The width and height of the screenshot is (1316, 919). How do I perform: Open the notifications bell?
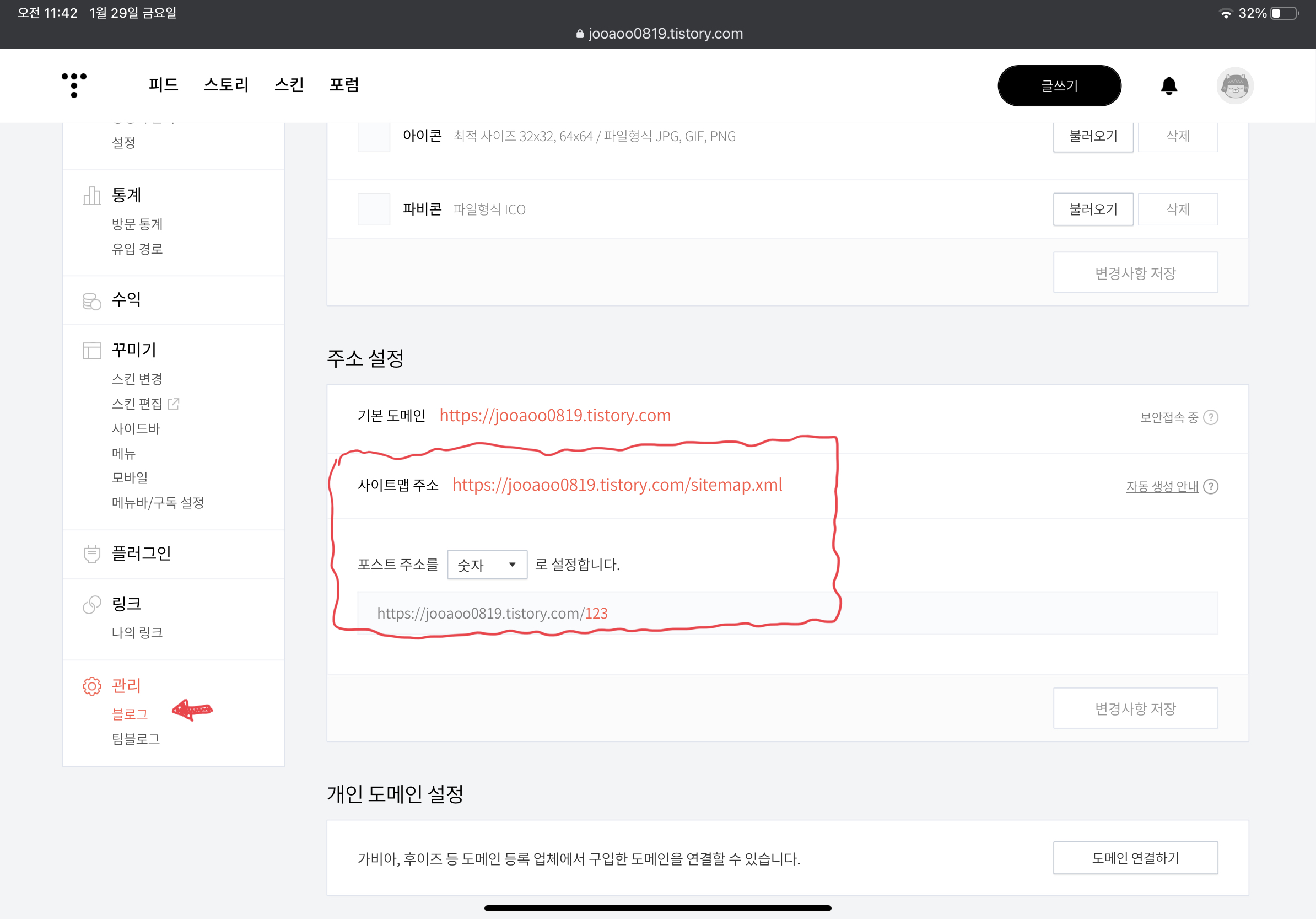(x=1169, y=85)
